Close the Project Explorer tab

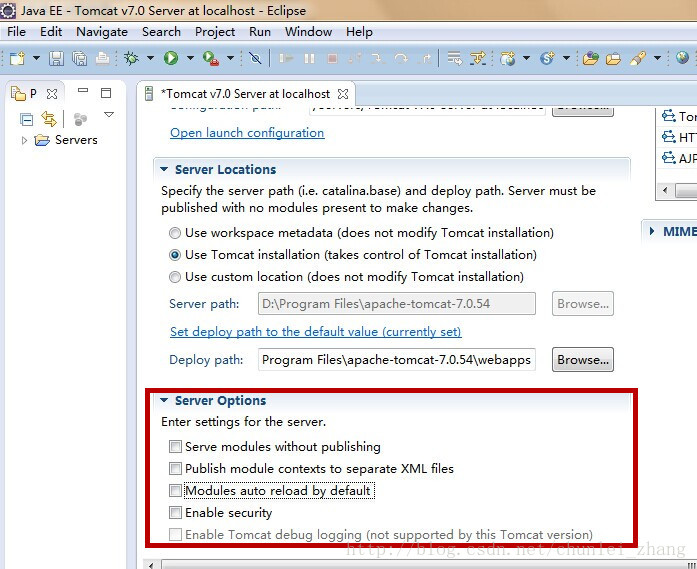[52, 94]
